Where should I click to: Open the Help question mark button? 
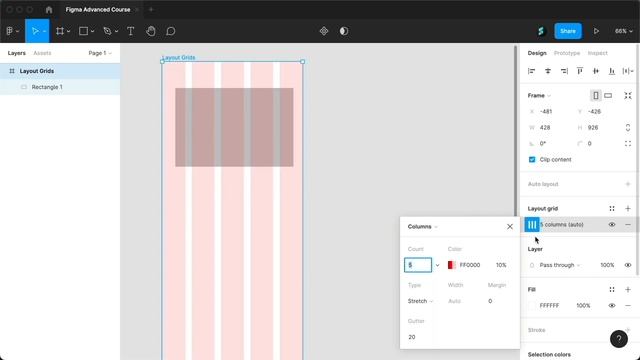(619, 339)
